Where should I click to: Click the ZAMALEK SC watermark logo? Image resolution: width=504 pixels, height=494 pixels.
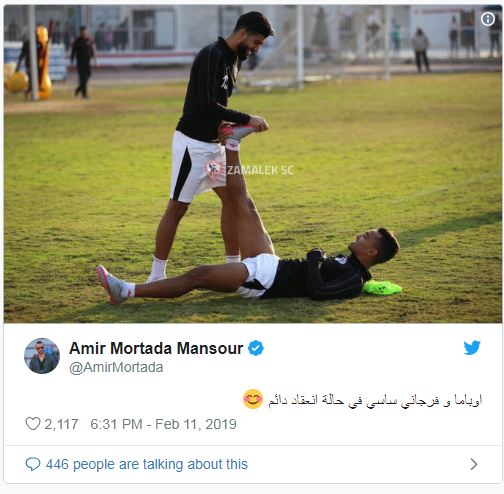pyautogui.click(x=250, y=170)
